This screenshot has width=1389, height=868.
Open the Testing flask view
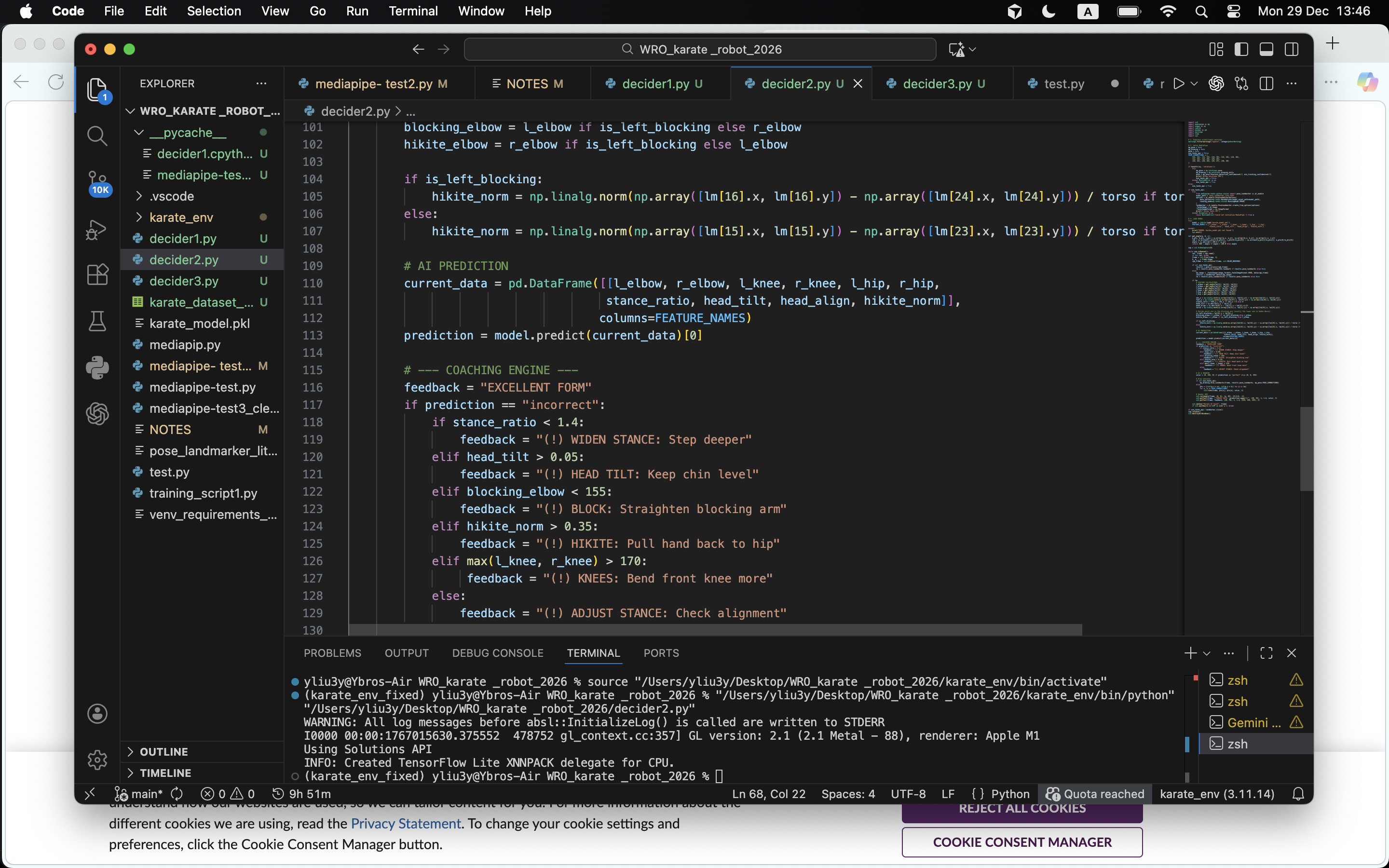click(x=97, y=321)
